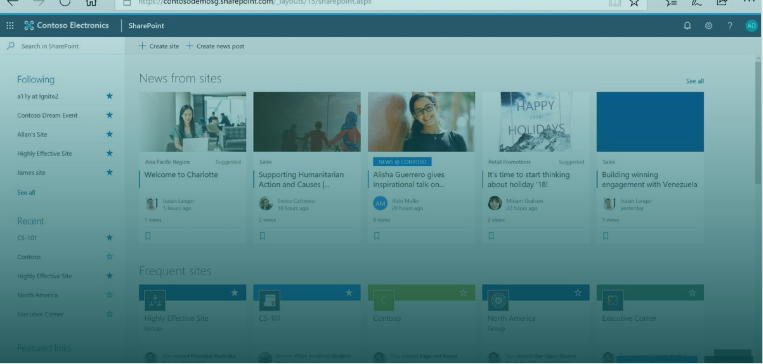Unfollow Contoso Dream Event star
This screenshot has height=364, width=763.
(x=109, y=115)
